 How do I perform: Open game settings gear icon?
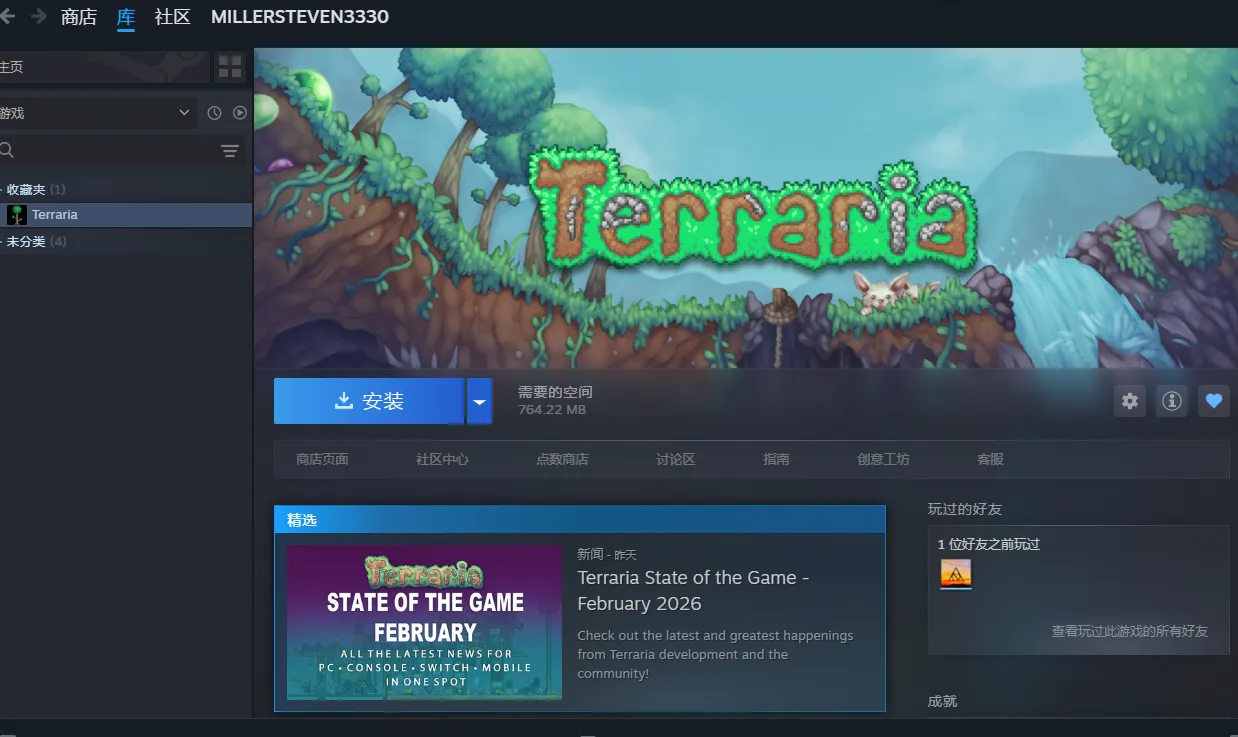point(1130,401)
